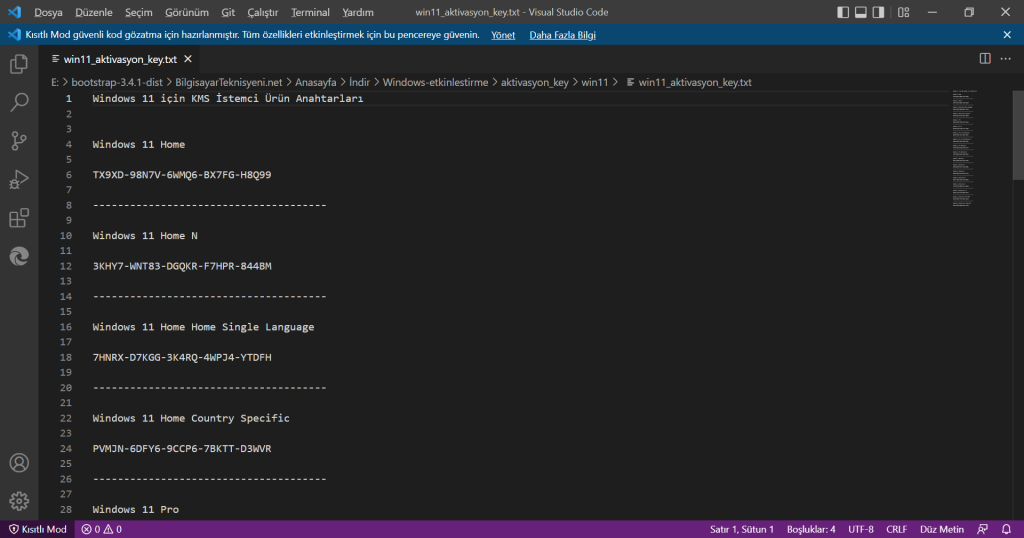Image resolution: width=1024 pixels, height=538 pixels.
Task: Click the Windows 11 Pro line
Action: tap(135, 510)
